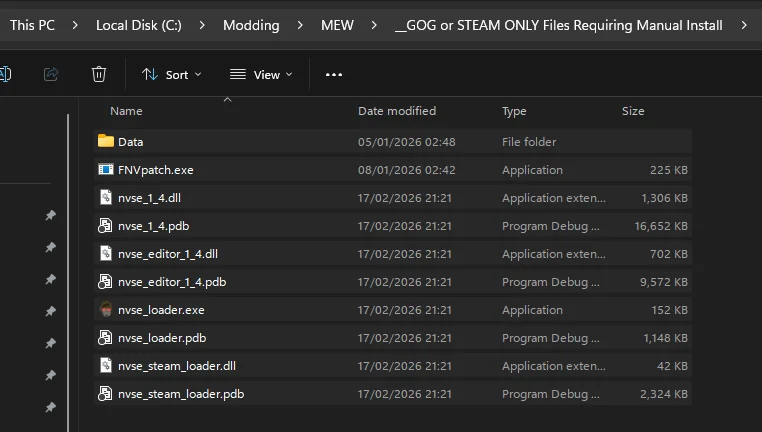Select the Data folder icon
The image size is (762, 432).
[x=106, y=142]
